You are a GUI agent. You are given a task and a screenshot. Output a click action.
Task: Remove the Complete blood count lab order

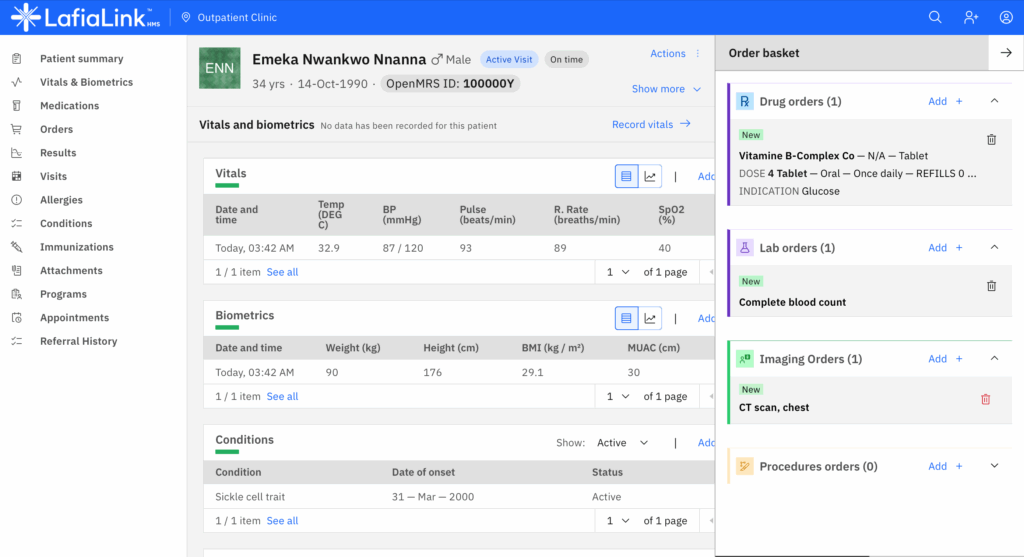coord(991,286)
